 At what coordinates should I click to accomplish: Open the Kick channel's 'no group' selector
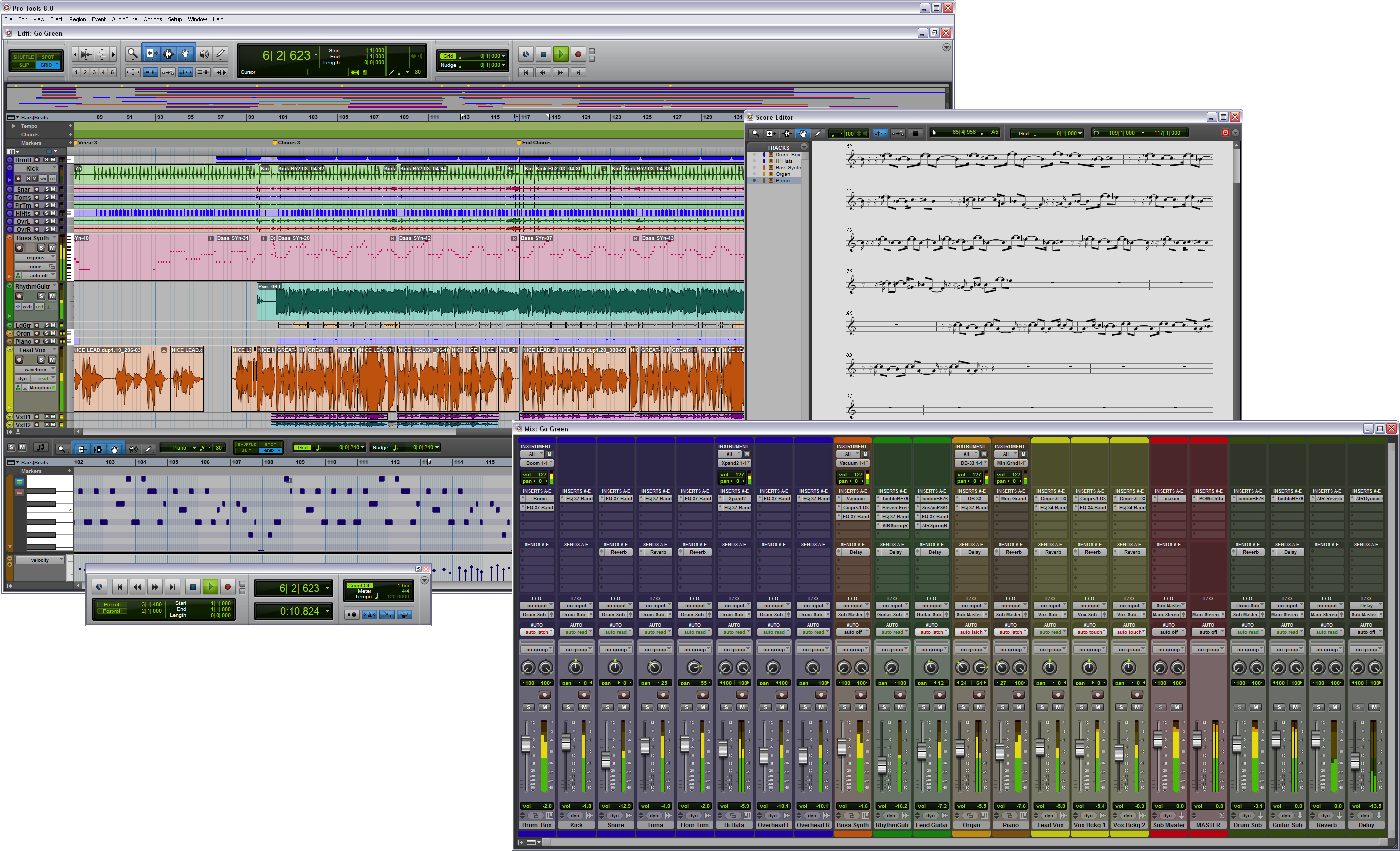pos(576,649)
